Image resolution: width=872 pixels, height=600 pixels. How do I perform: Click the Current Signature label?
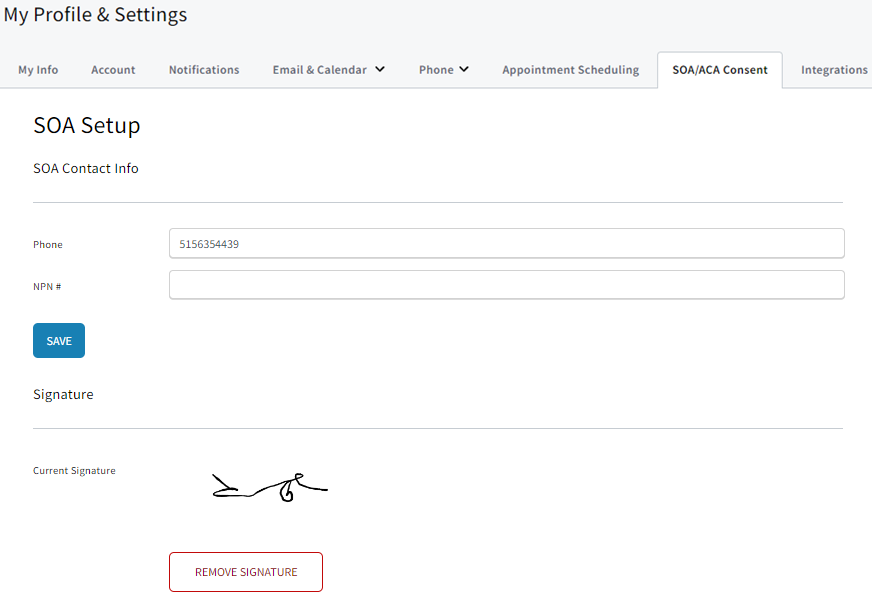(x=74, y=470)
